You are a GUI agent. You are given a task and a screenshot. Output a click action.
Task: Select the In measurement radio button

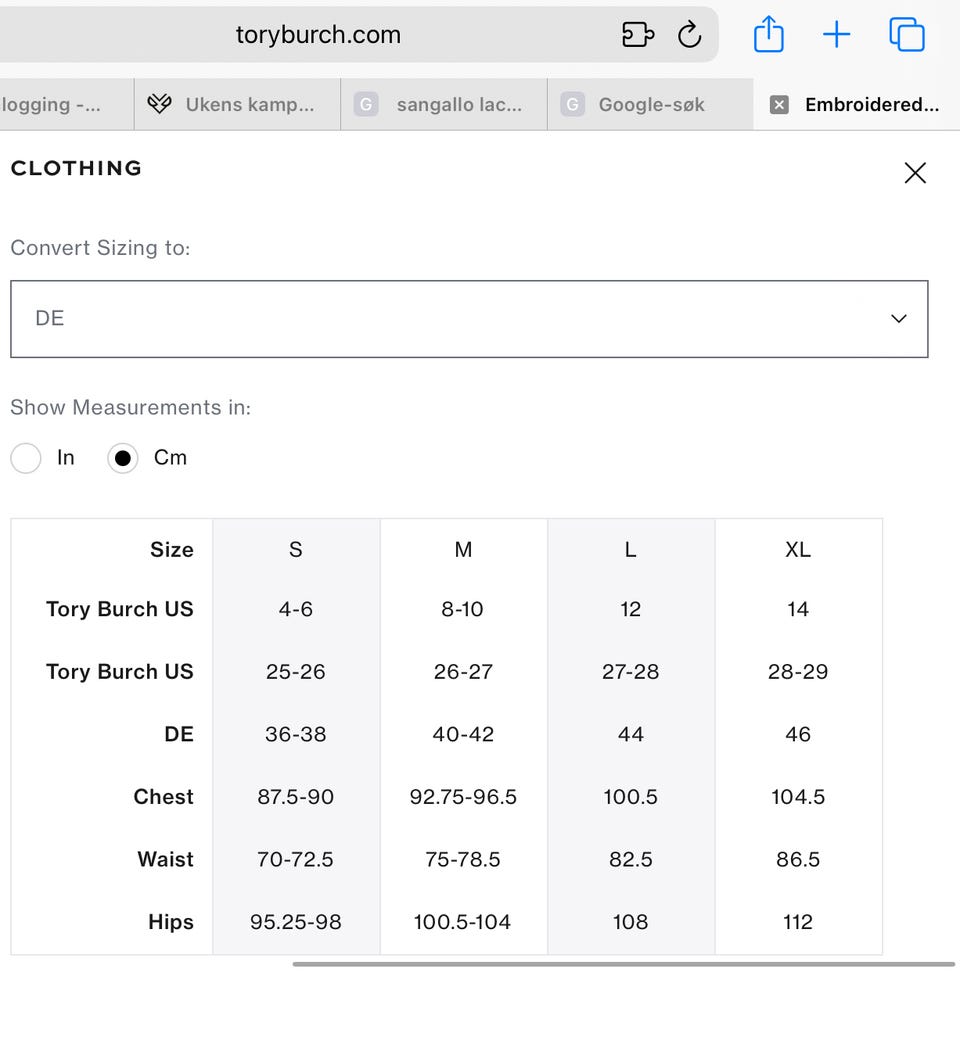(26, 459)
